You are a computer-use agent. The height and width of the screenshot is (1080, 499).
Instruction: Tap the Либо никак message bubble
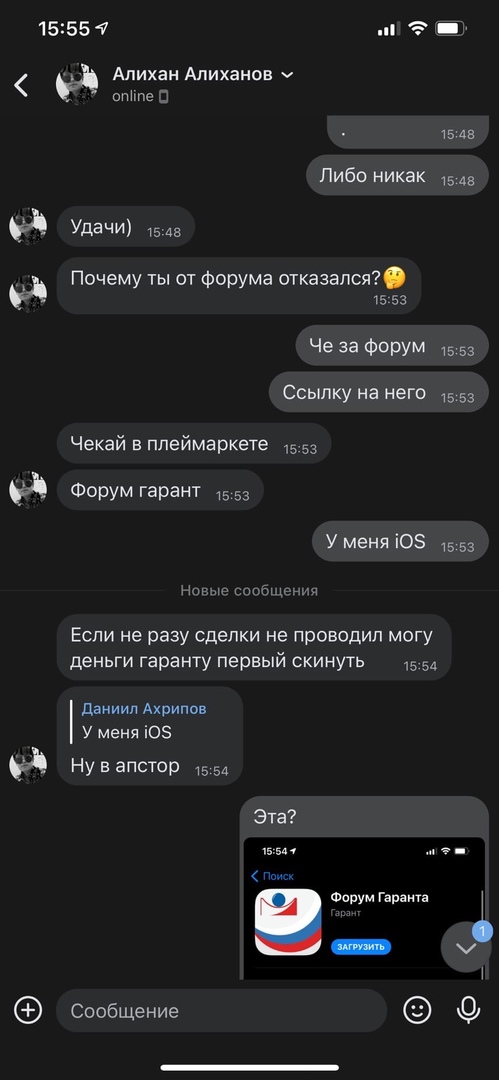tap(397, 175)
